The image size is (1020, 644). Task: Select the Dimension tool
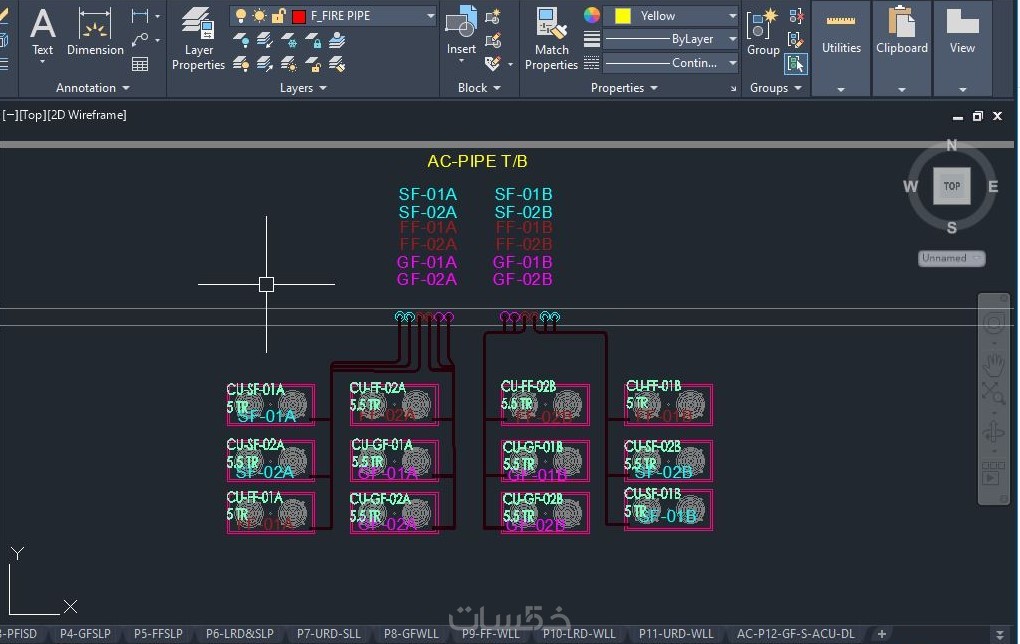tap(95, 33)
